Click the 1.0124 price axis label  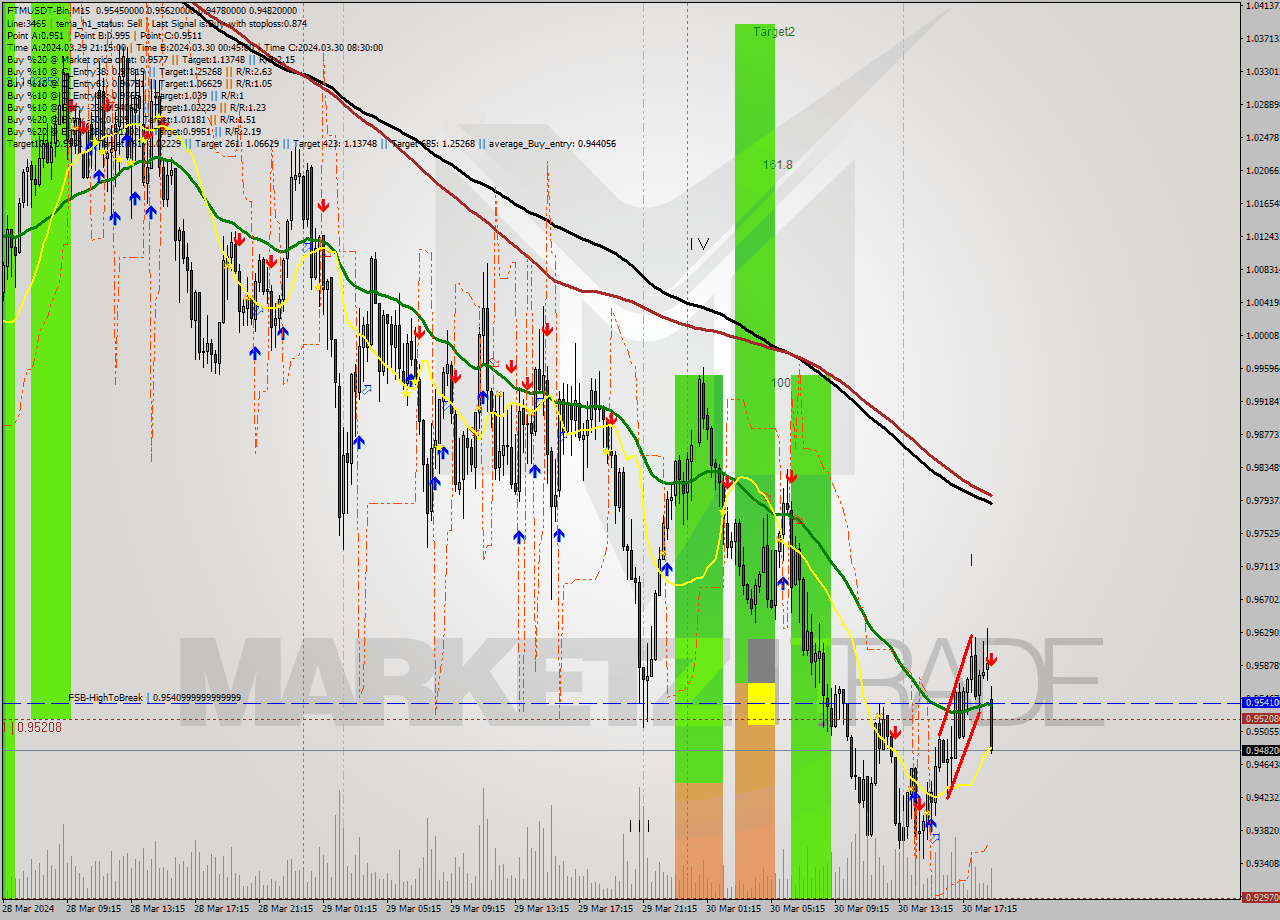pyautogui.click(x=1262, y=236)
